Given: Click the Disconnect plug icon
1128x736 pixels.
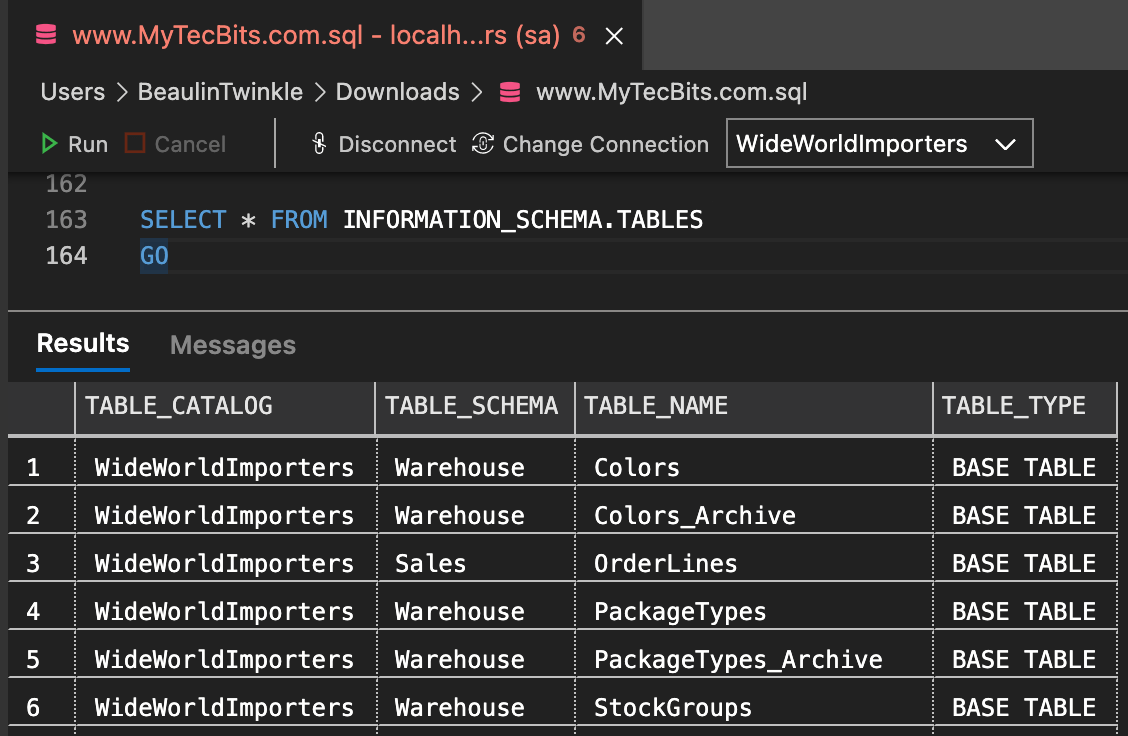Looking at the screenshot, I should (x=319, y=144).
